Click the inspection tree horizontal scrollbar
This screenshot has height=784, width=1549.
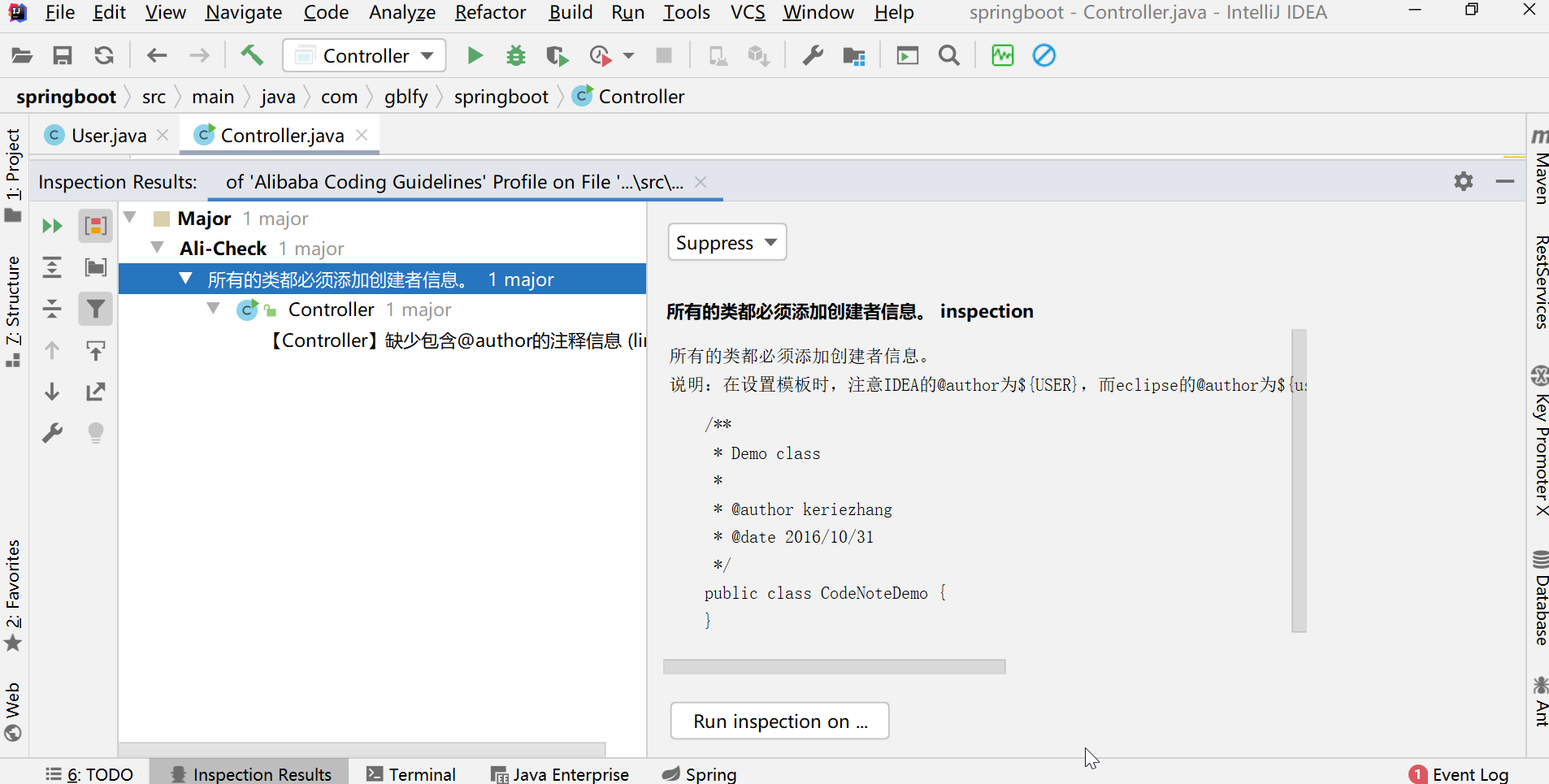point(362,748)
